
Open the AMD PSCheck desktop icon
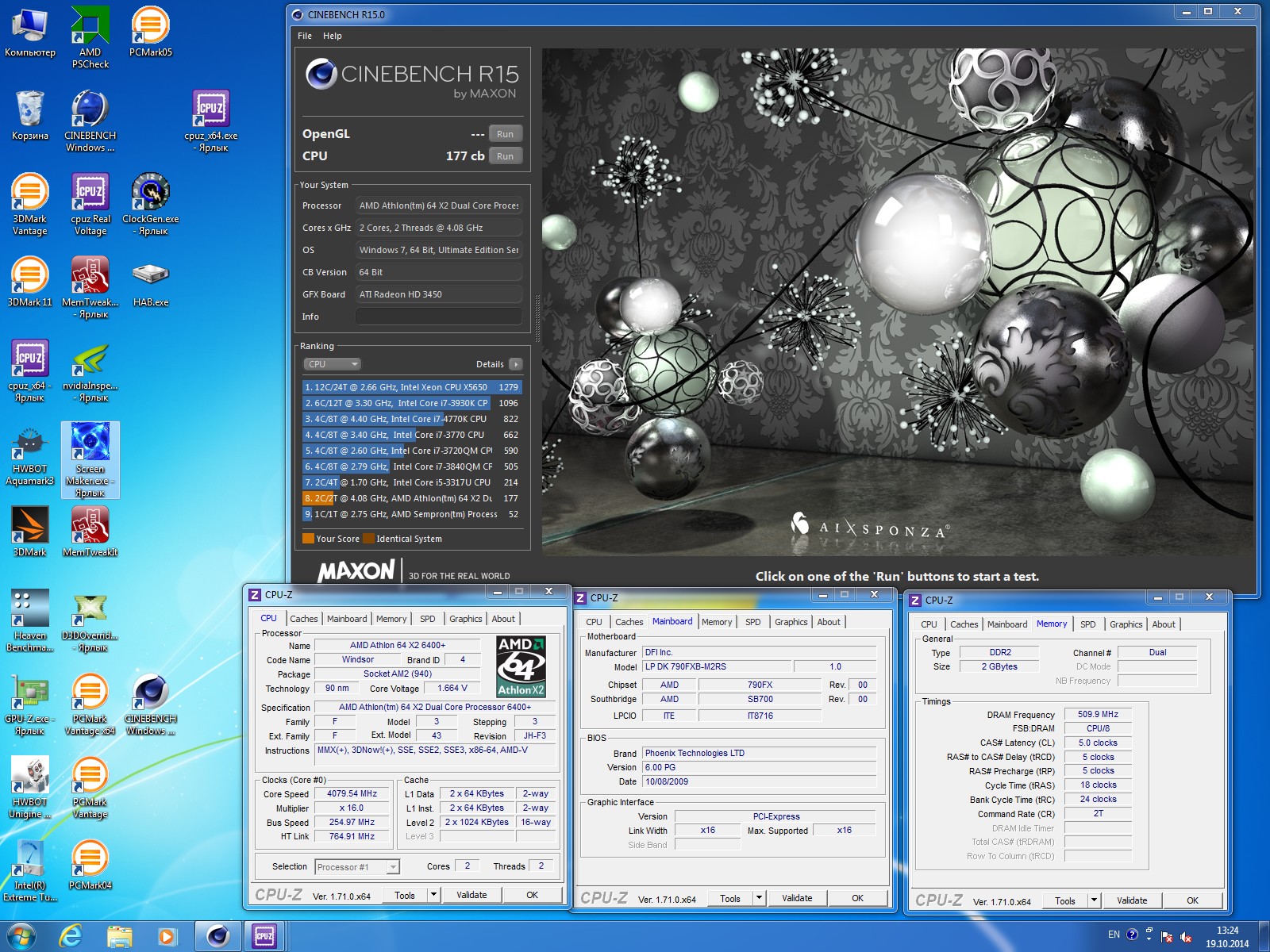[90, 37]
